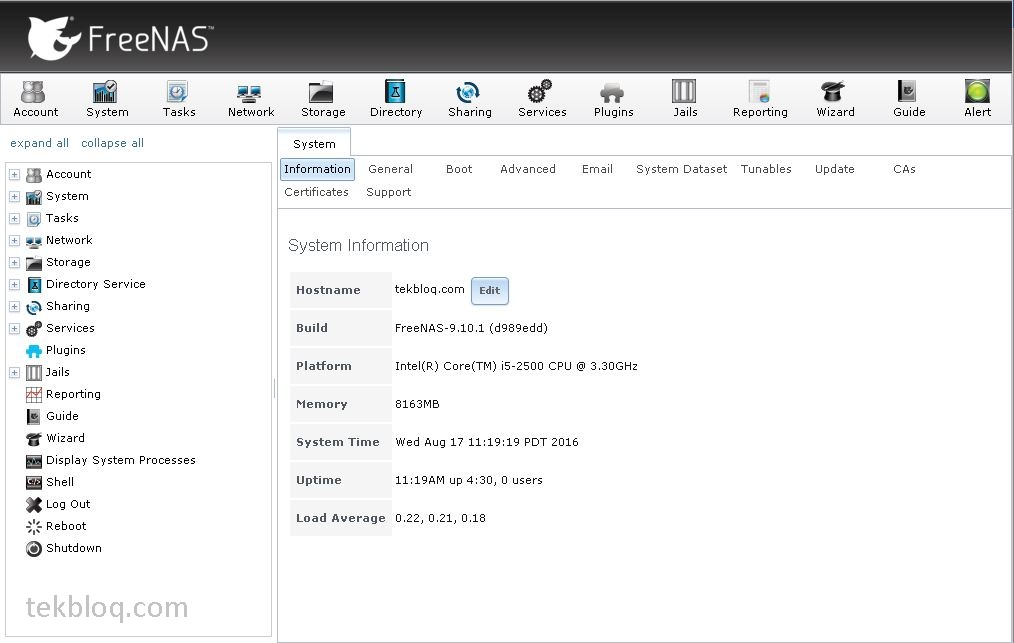Viewport: 1014px width, 643px height.
Task: Expand the Tasks tree node
Action: (14, 219)
